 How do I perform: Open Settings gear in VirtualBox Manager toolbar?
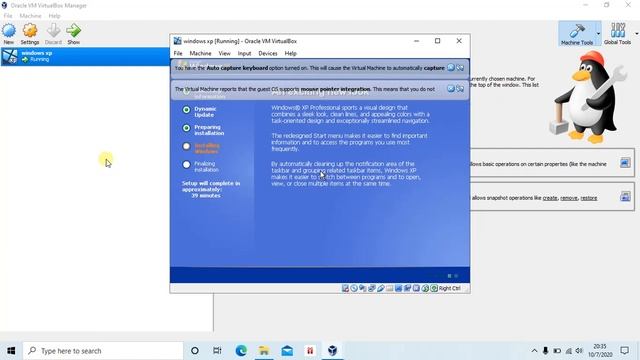click(x=30, y=31)
